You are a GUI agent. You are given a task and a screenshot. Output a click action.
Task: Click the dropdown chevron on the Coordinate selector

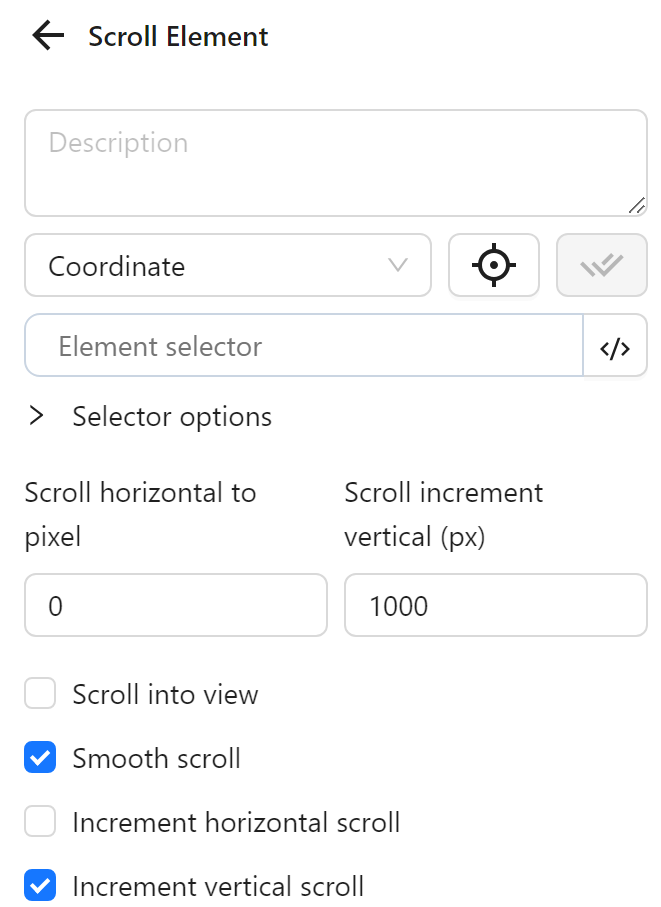398,265
